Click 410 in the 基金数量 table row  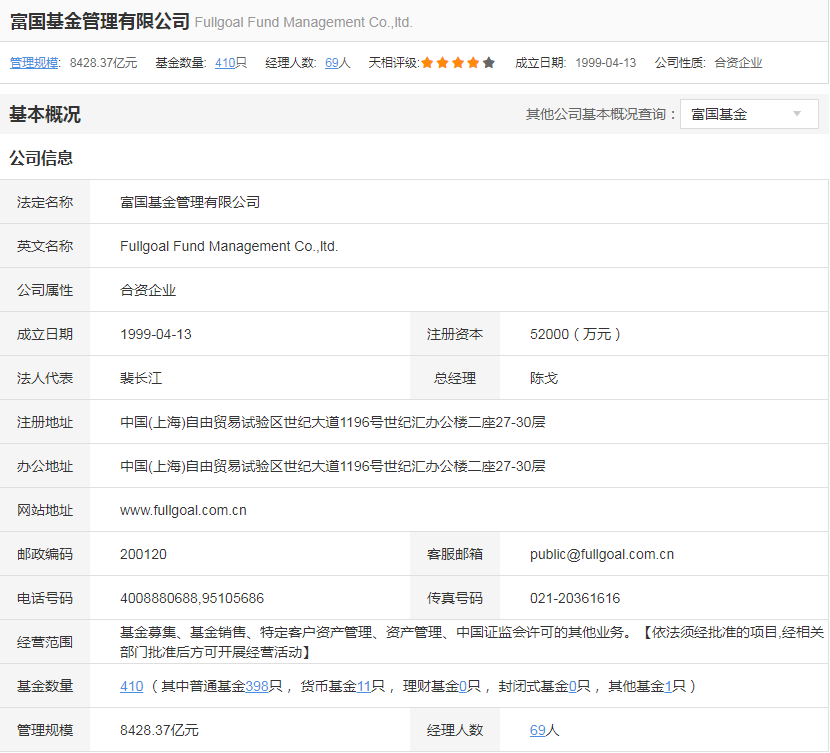tap(131, 686)
